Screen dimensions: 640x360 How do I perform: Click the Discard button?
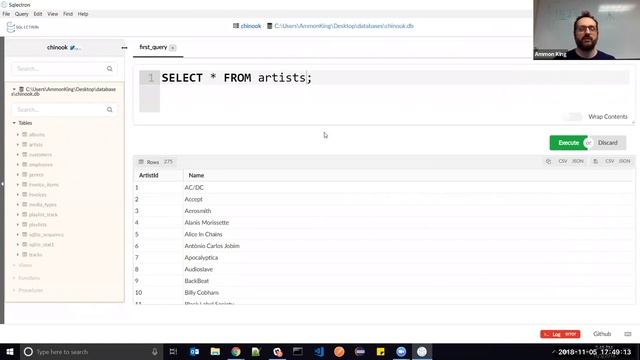click(608, 143)
